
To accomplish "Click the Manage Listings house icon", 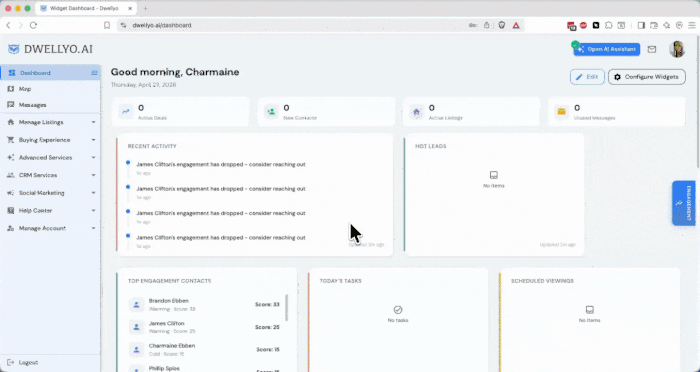I will point(11,122).
